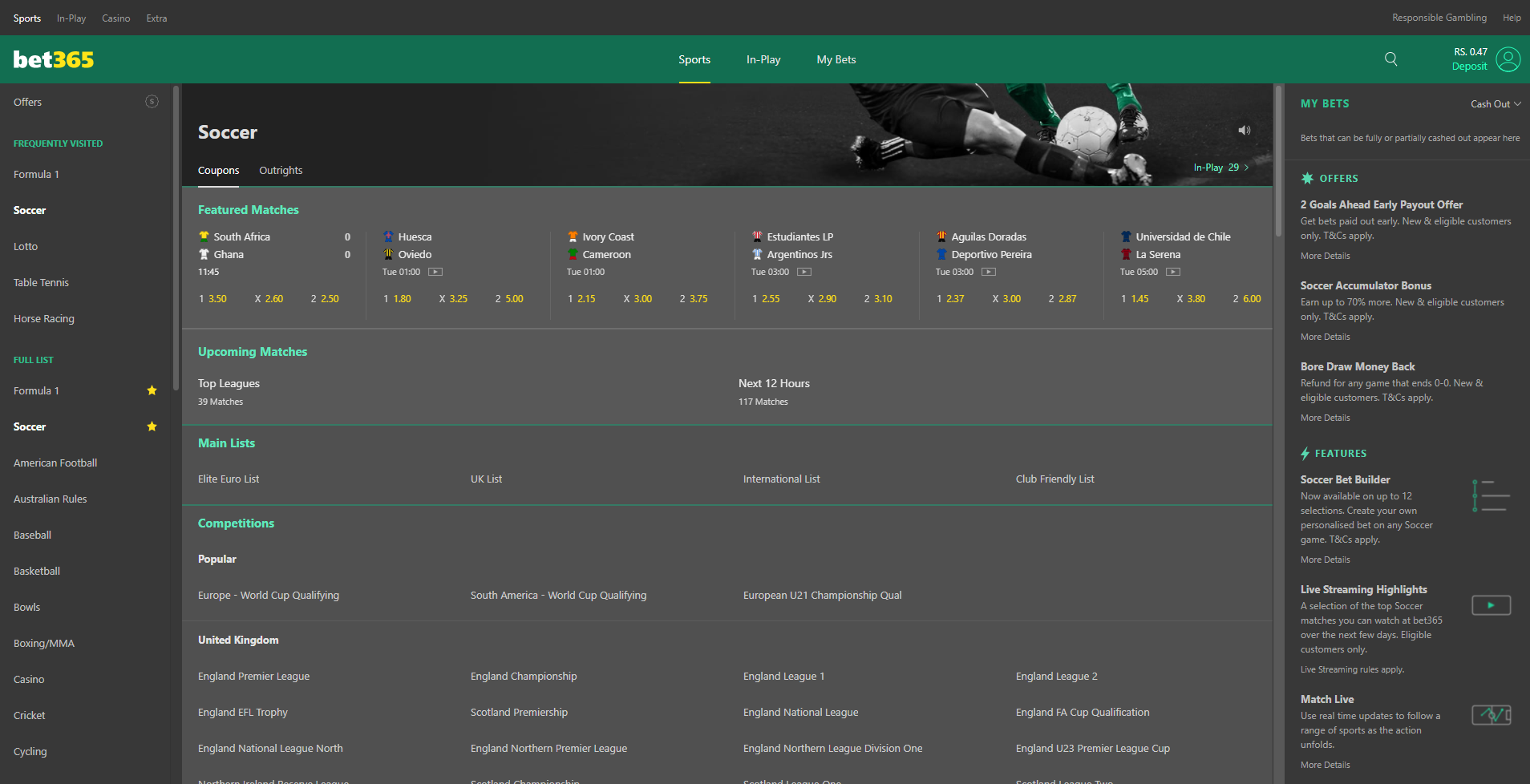Switch to the Coupons tab
Image resolution: width=1530 pixels, height=784 pixels.
click(218, 170)
